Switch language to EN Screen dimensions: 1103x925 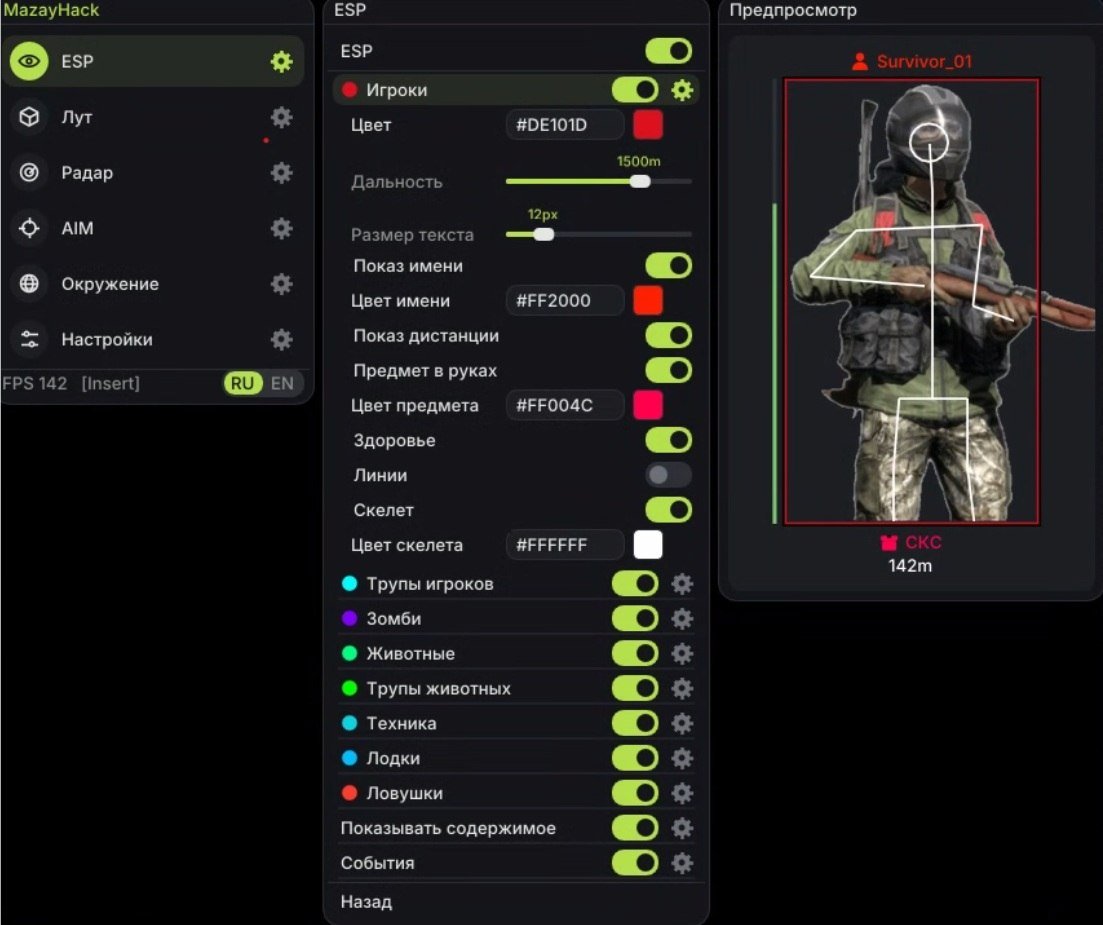click(x=282, y=383)
